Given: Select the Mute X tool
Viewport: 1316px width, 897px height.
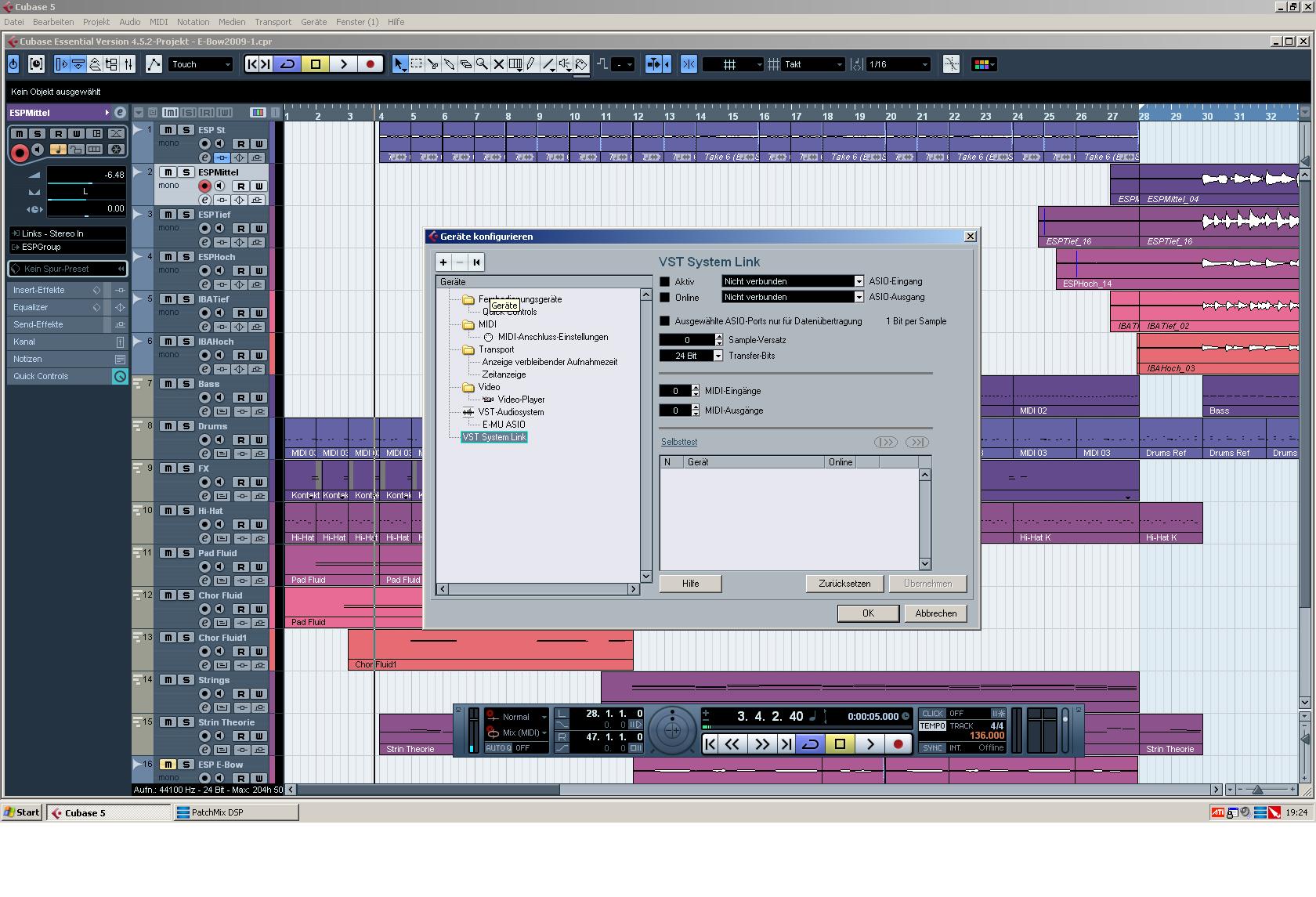Looking at the screenshot, I should (x=499, y=64).
